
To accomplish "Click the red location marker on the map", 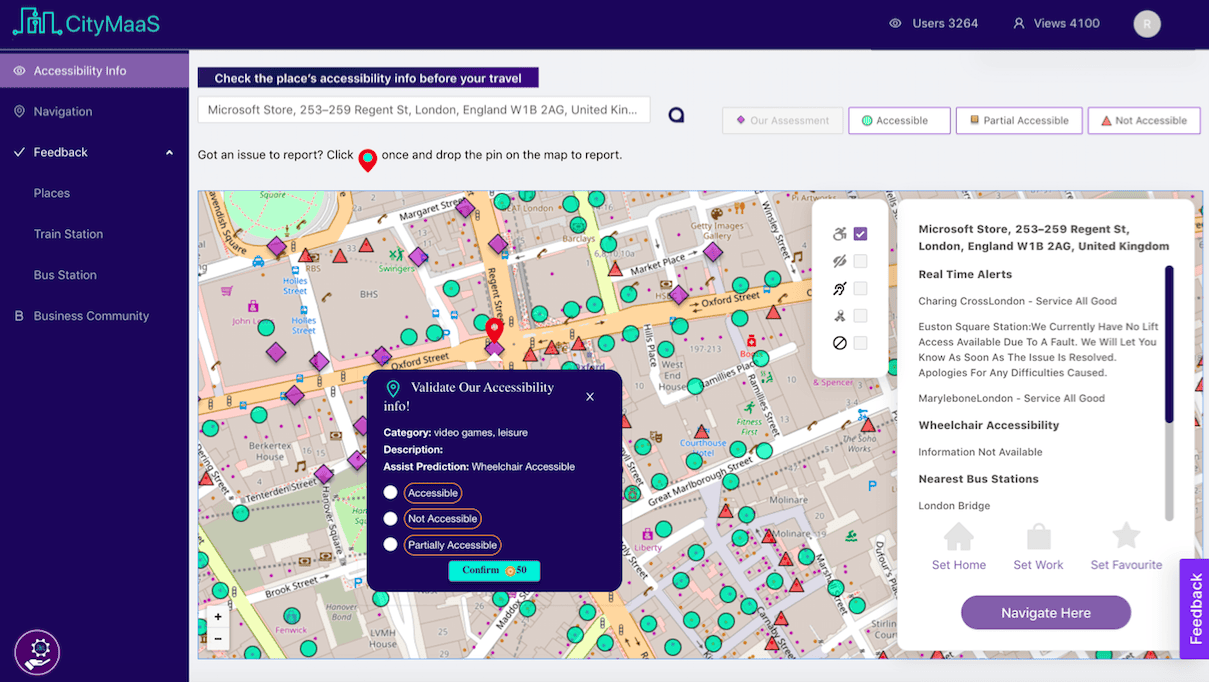I will tap(494, 329).
